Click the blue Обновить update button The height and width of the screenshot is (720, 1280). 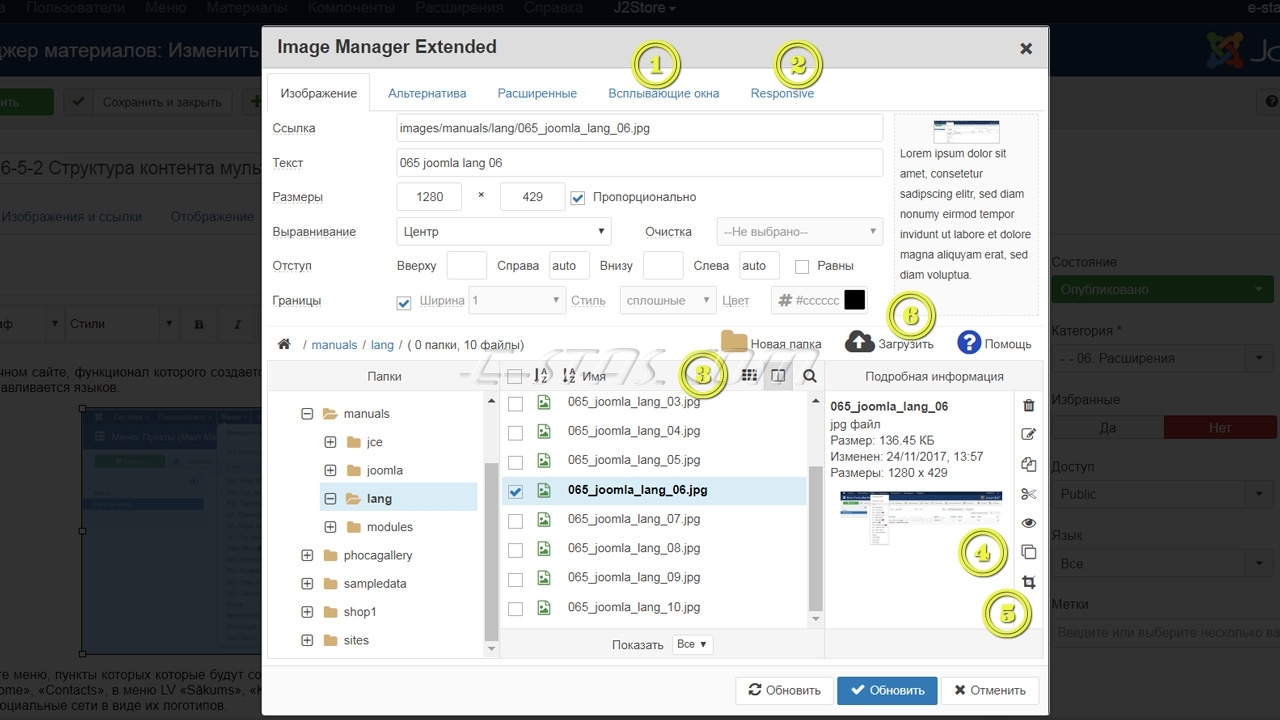point(887,690)
